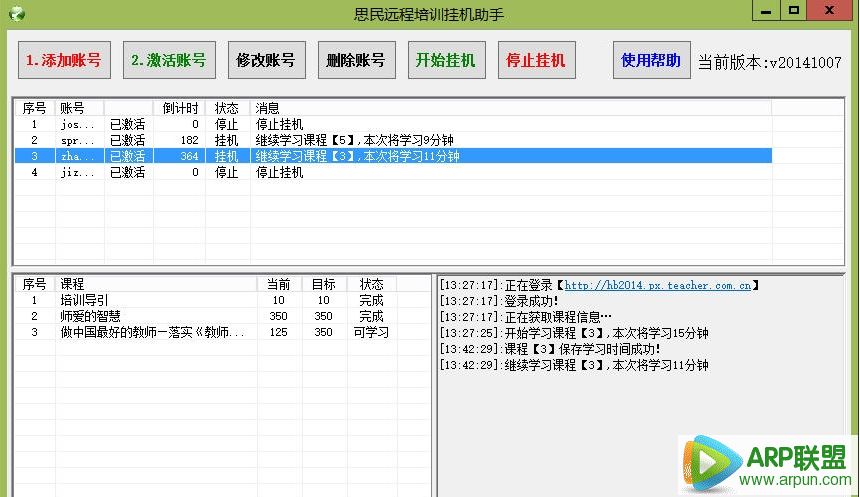This screenshot has width=860, height=497.
Task: Click the 目标 column header
Action: coord(324,284)
